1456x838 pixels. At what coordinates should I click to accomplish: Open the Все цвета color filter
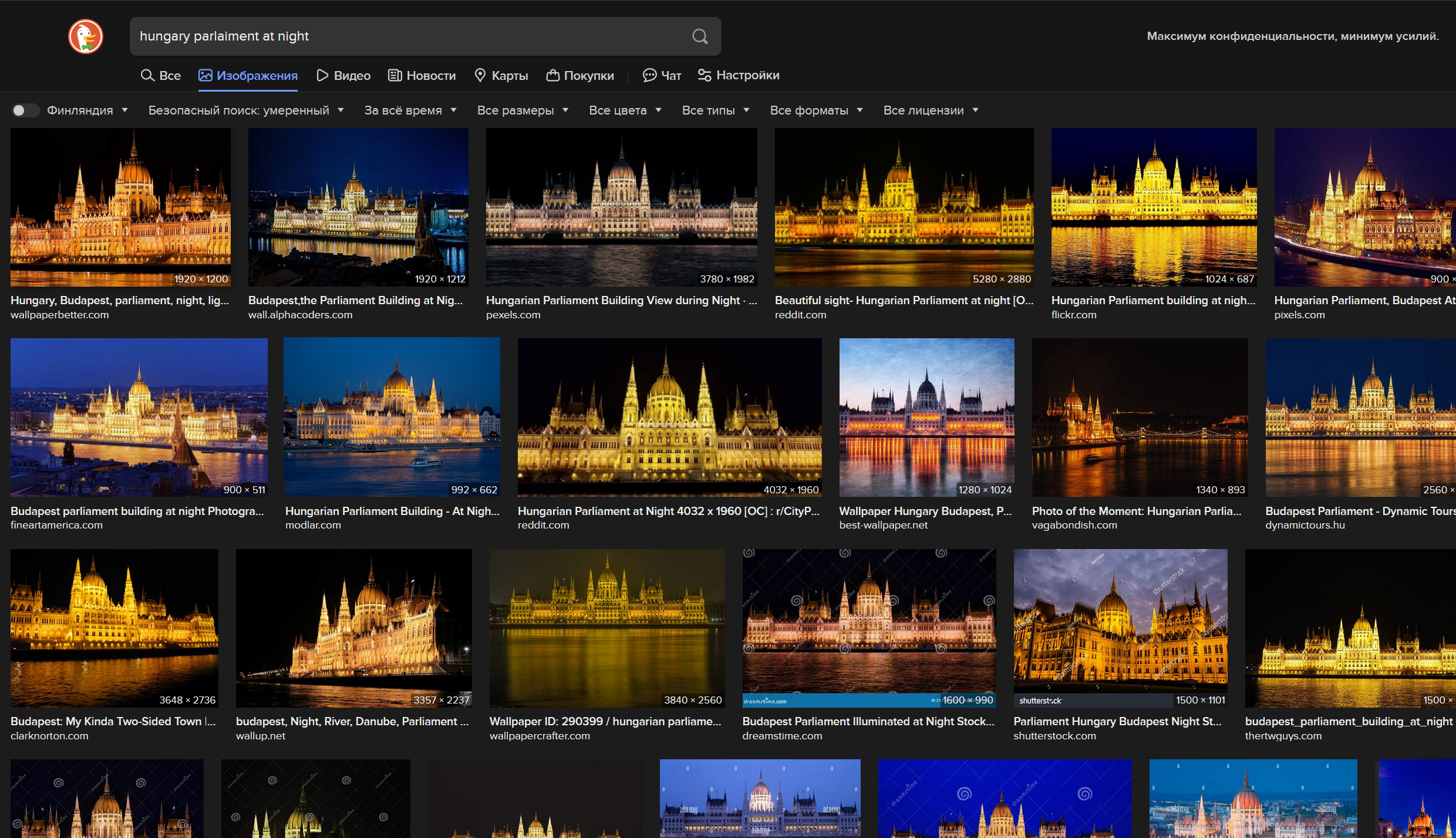click(x=625, y=110)
